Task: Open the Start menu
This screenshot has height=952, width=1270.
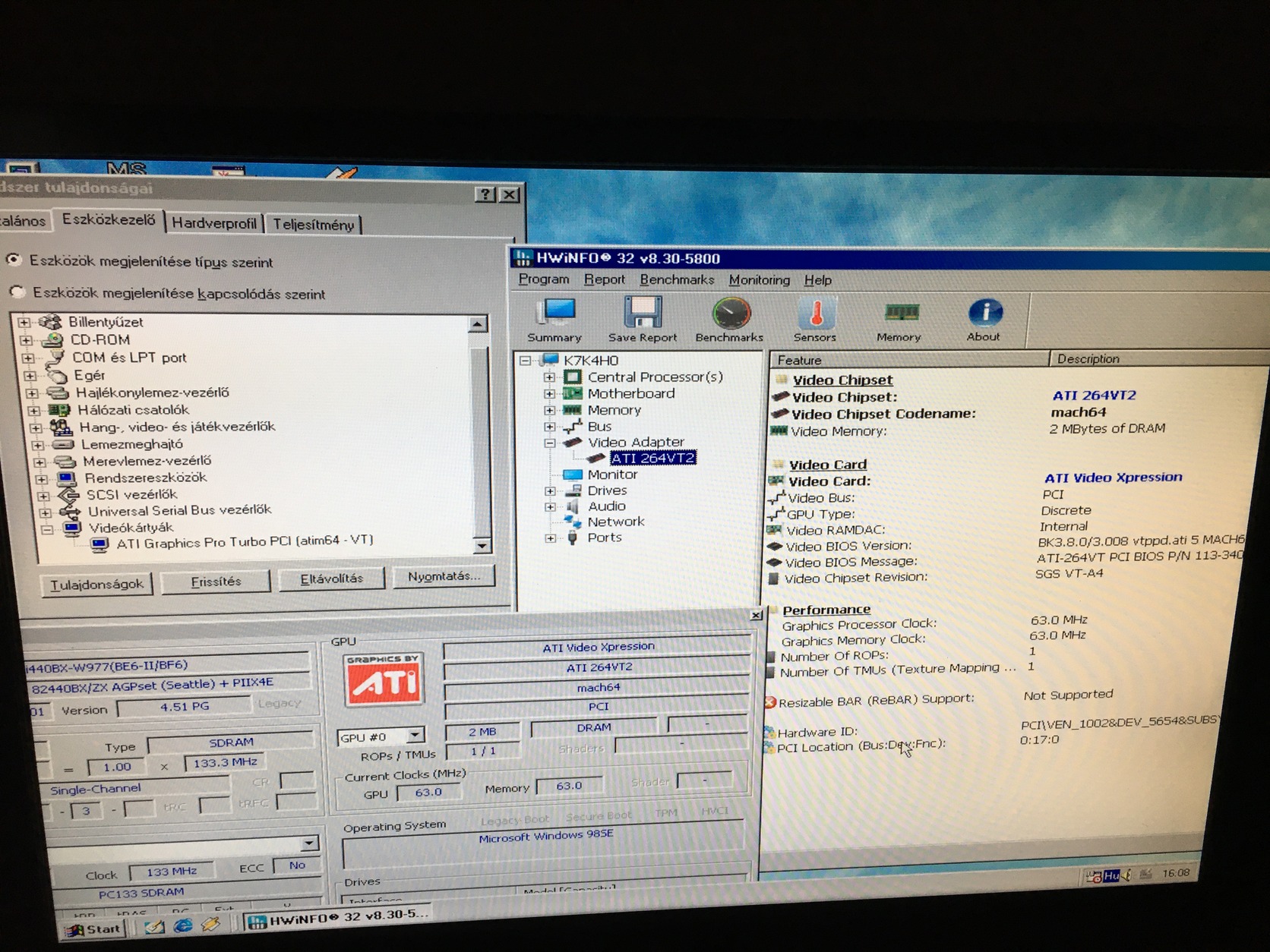Action: click(x=93, y=929)
